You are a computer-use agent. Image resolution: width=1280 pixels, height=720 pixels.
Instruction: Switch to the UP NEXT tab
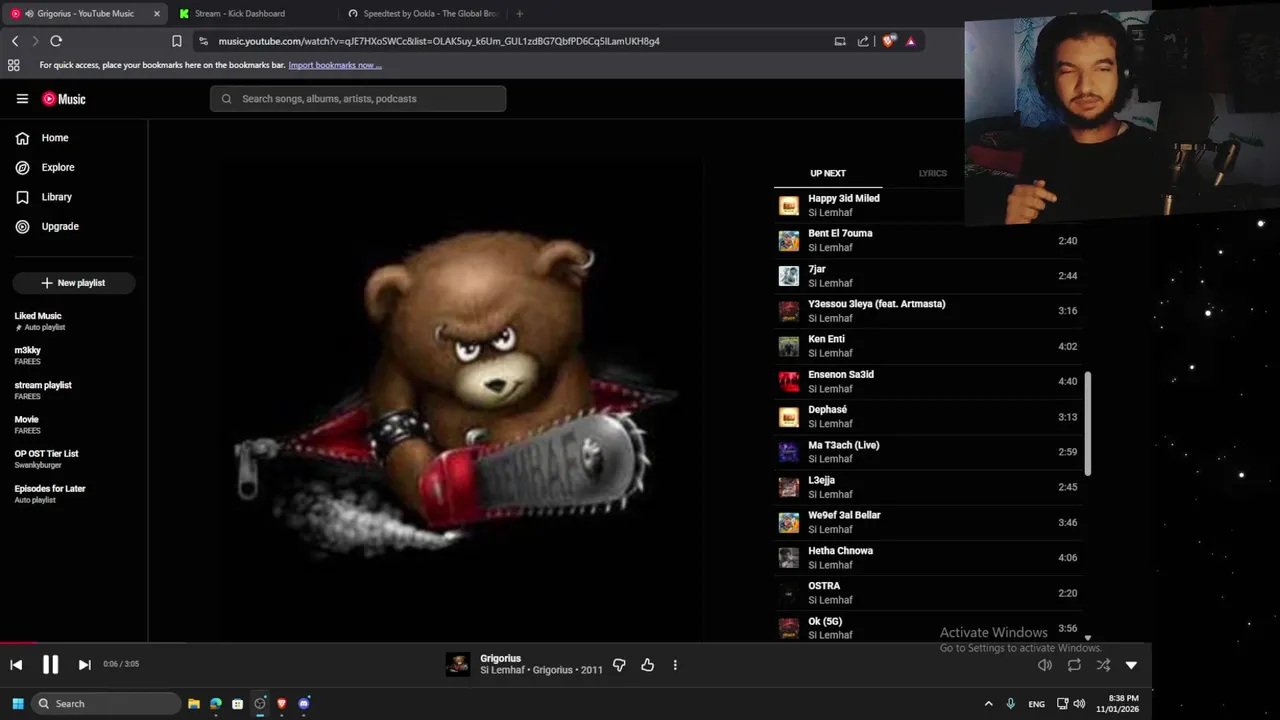tap(828, 173)
